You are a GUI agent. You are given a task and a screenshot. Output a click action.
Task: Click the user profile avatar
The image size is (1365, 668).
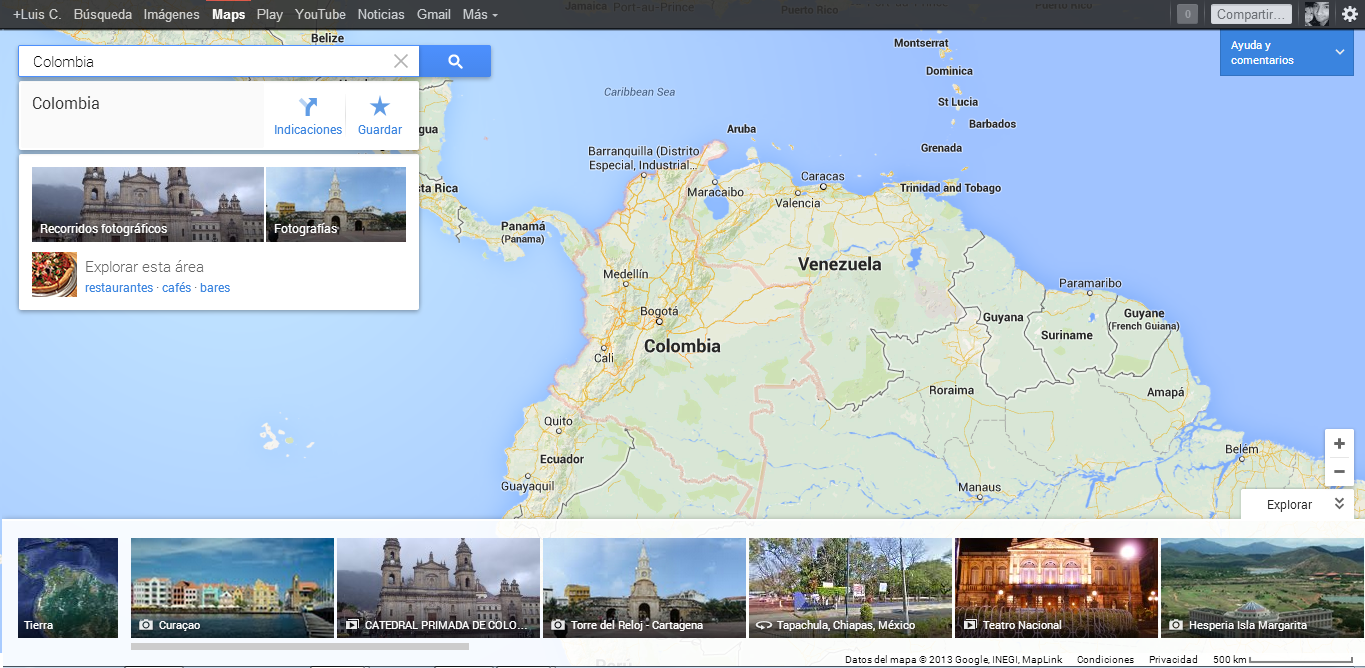(x=1316, y=14)
